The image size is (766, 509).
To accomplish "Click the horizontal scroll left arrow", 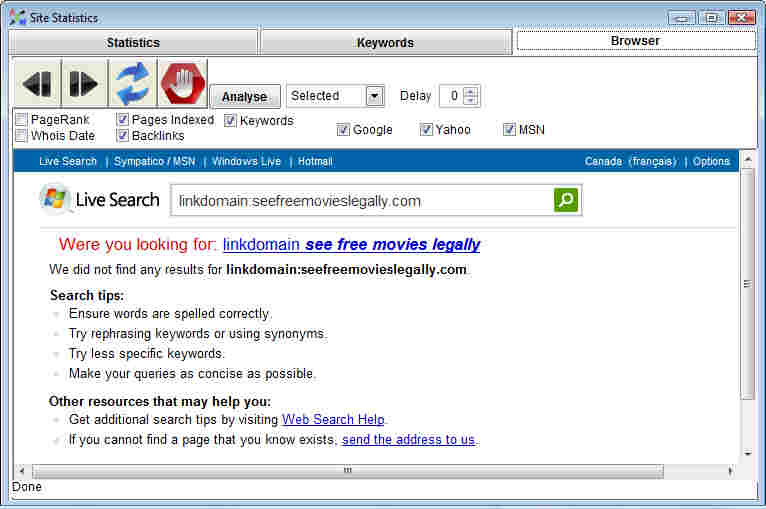I will pos(21,471).
